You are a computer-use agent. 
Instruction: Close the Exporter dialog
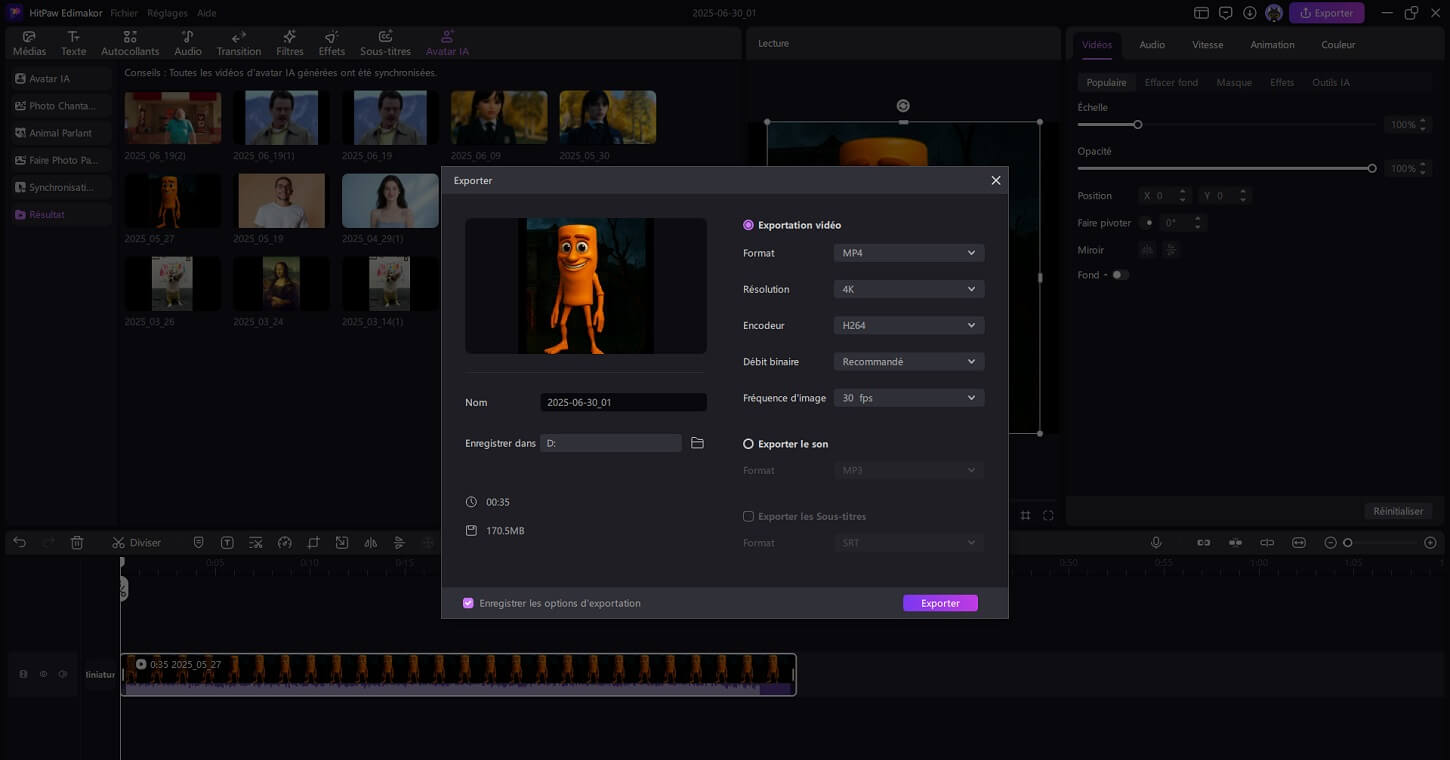995,180
